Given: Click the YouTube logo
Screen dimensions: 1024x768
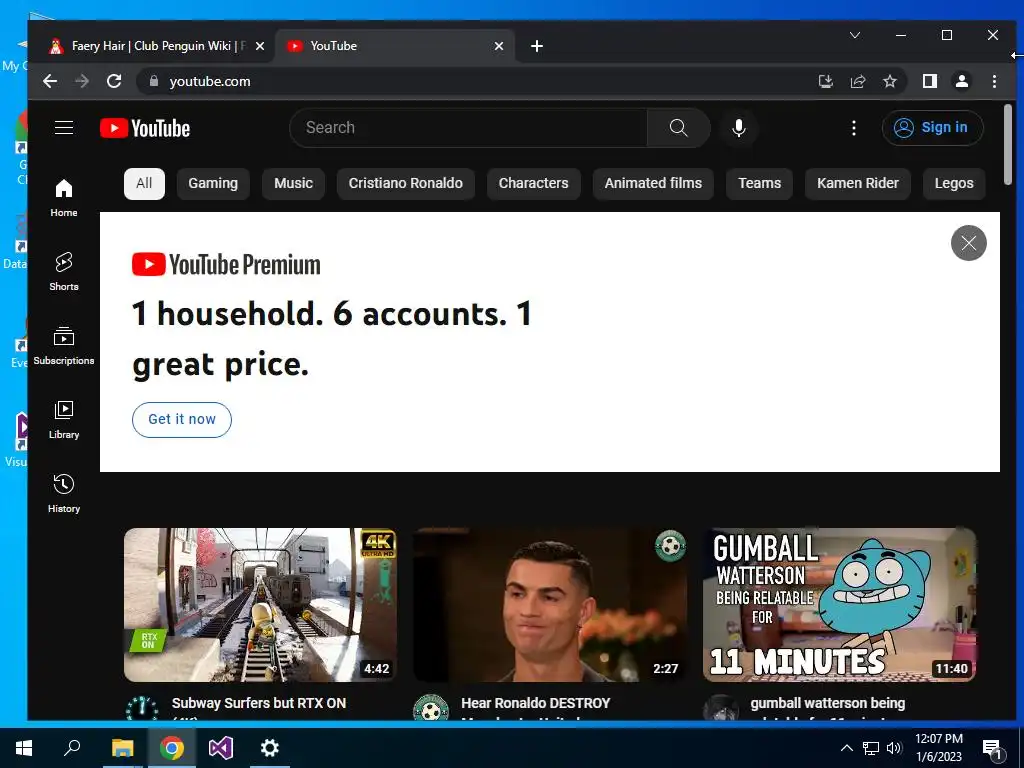Looking at the screenshot, I should point(145,128).
